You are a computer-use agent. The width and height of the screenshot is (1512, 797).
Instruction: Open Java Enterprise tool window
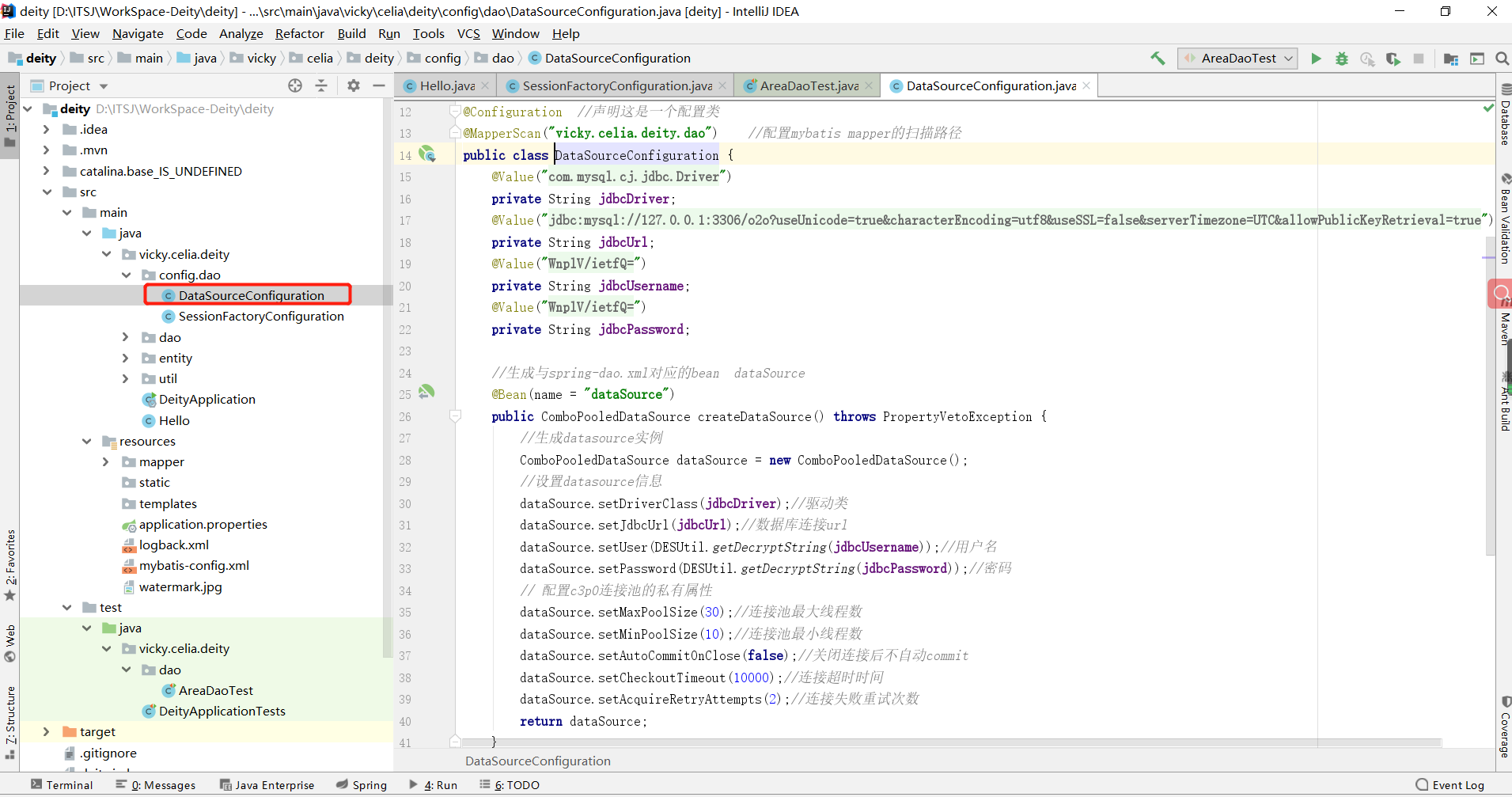(267, 784)
